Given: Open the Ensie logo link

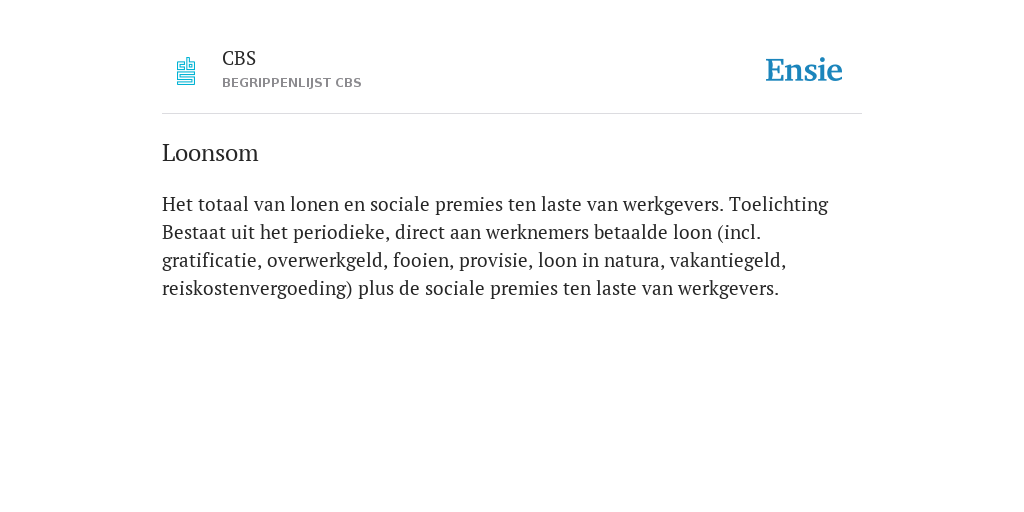Looking at the screenshot, I should [x=804, y=71].
